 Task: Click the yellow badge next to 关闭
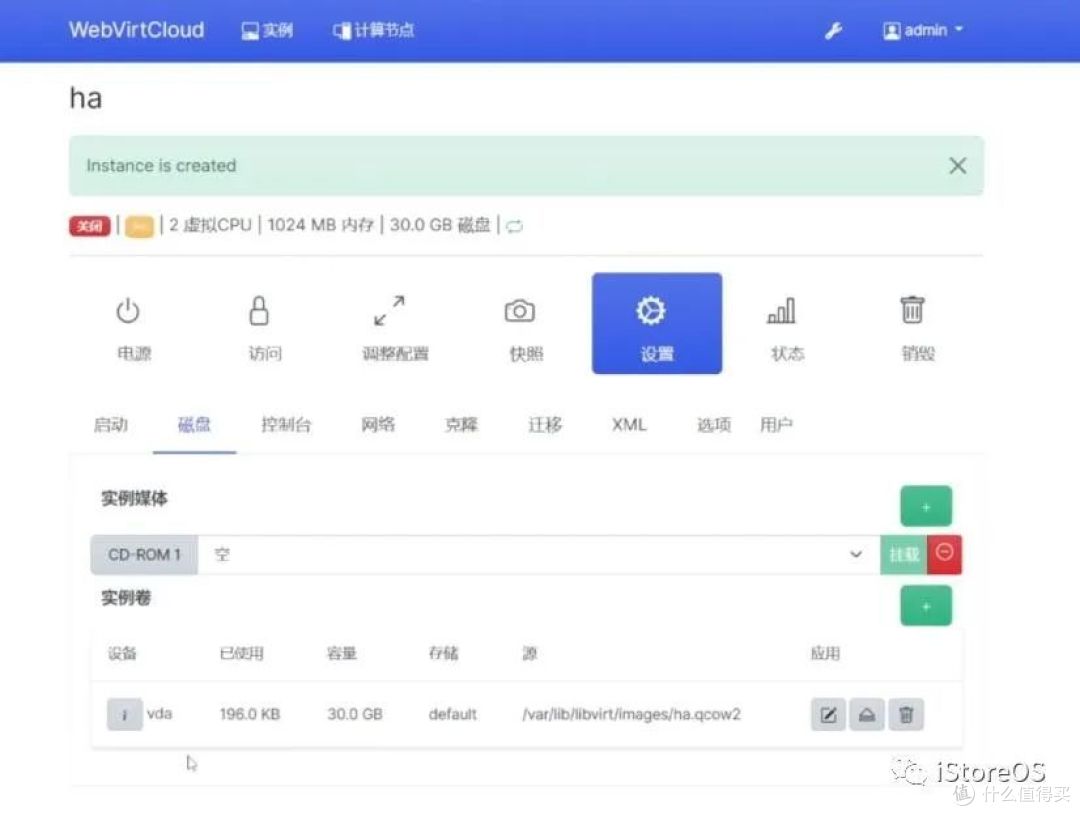[x=139, y=226]
